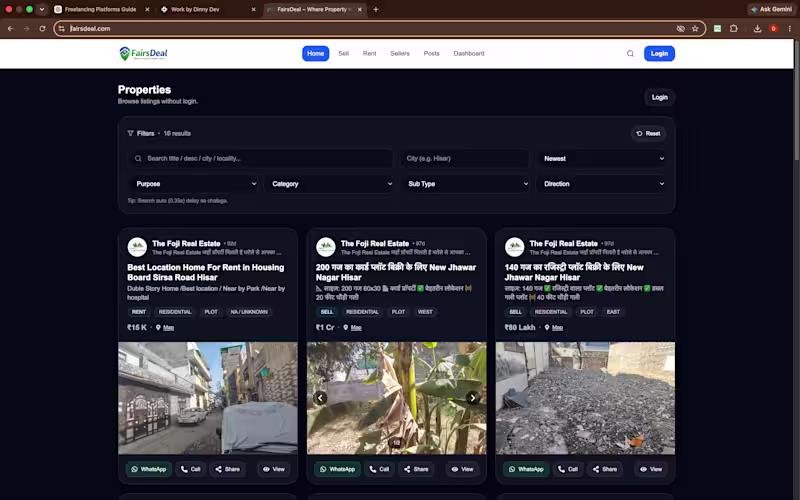
Task: Expand the browser tab search chevron
Action: (42, 9)
